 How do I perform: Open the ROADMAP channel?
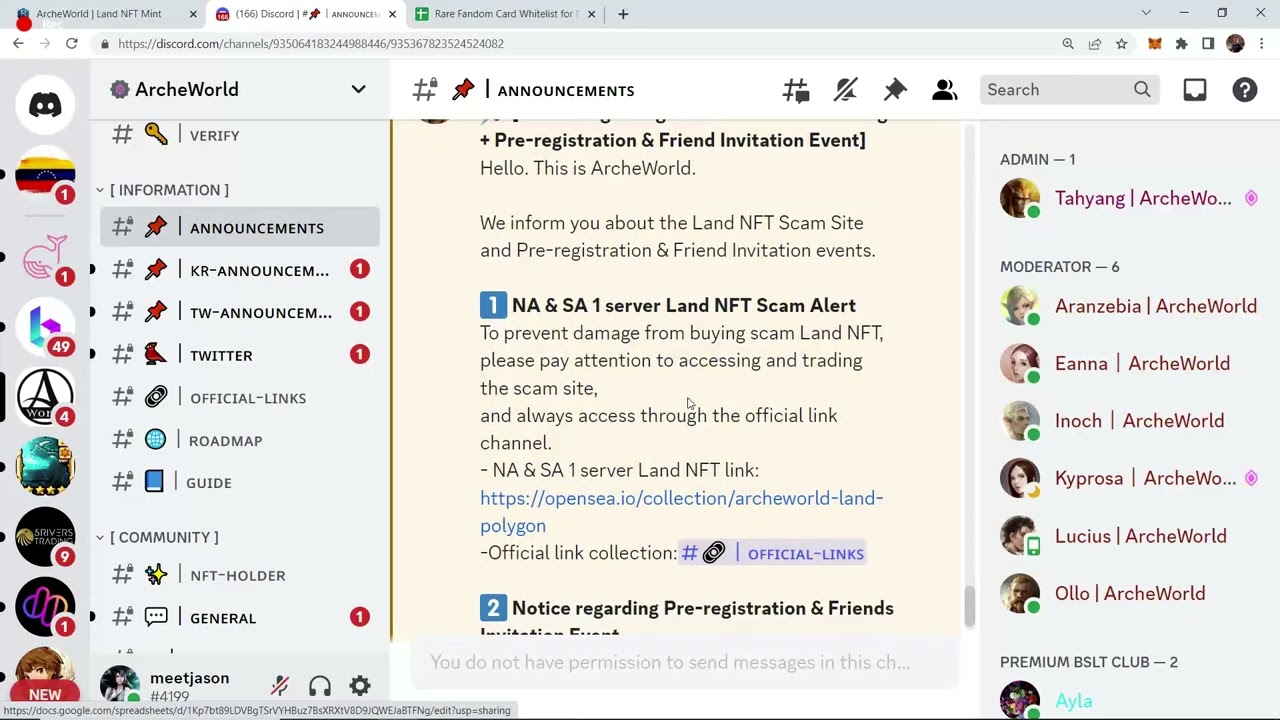240,440
